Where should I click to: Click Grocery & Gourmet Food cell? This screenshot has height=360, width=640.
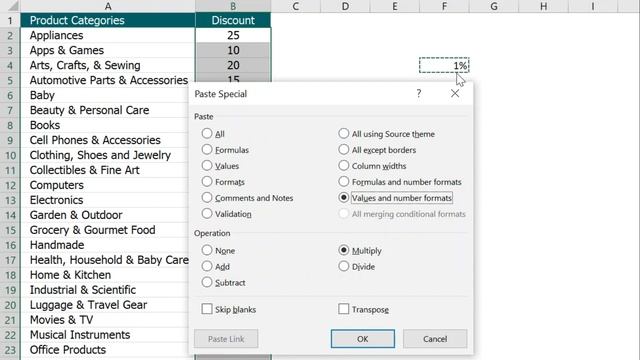pyautogui.click(x=105, y=230)
